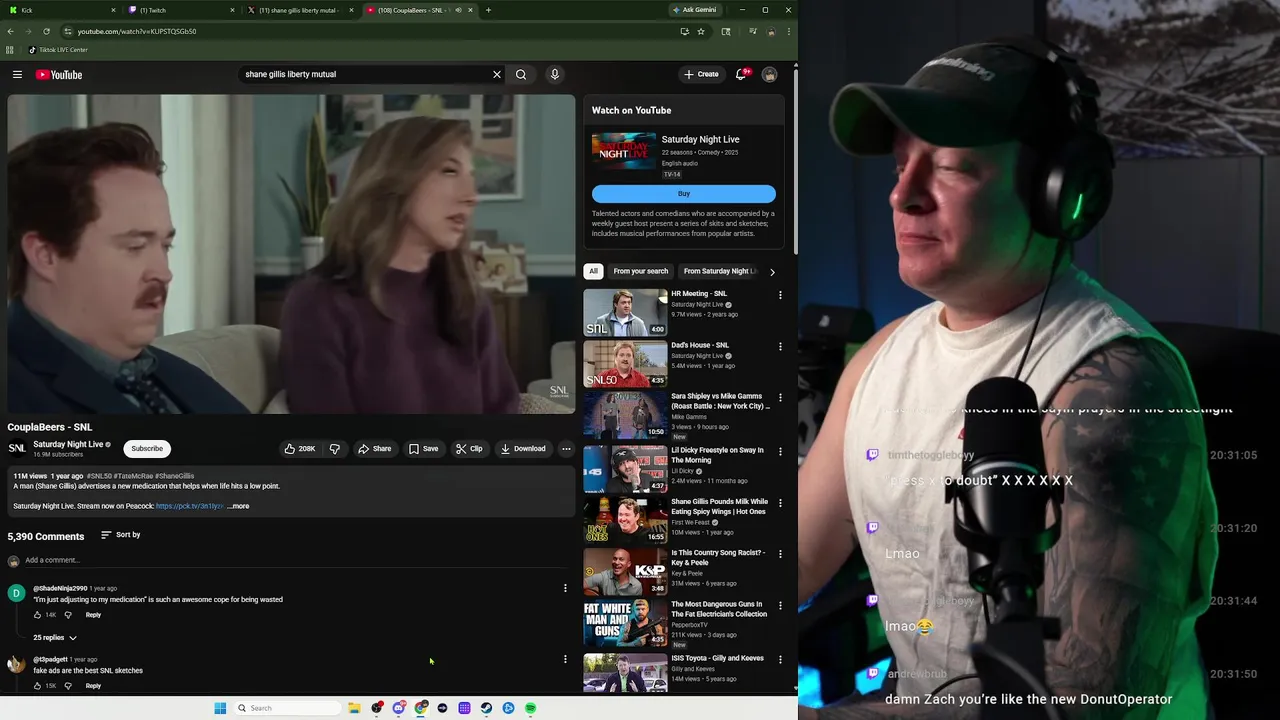Screen dimensions: 1280x720
Task: Click the magnifier search button
Action: [521, 74]
